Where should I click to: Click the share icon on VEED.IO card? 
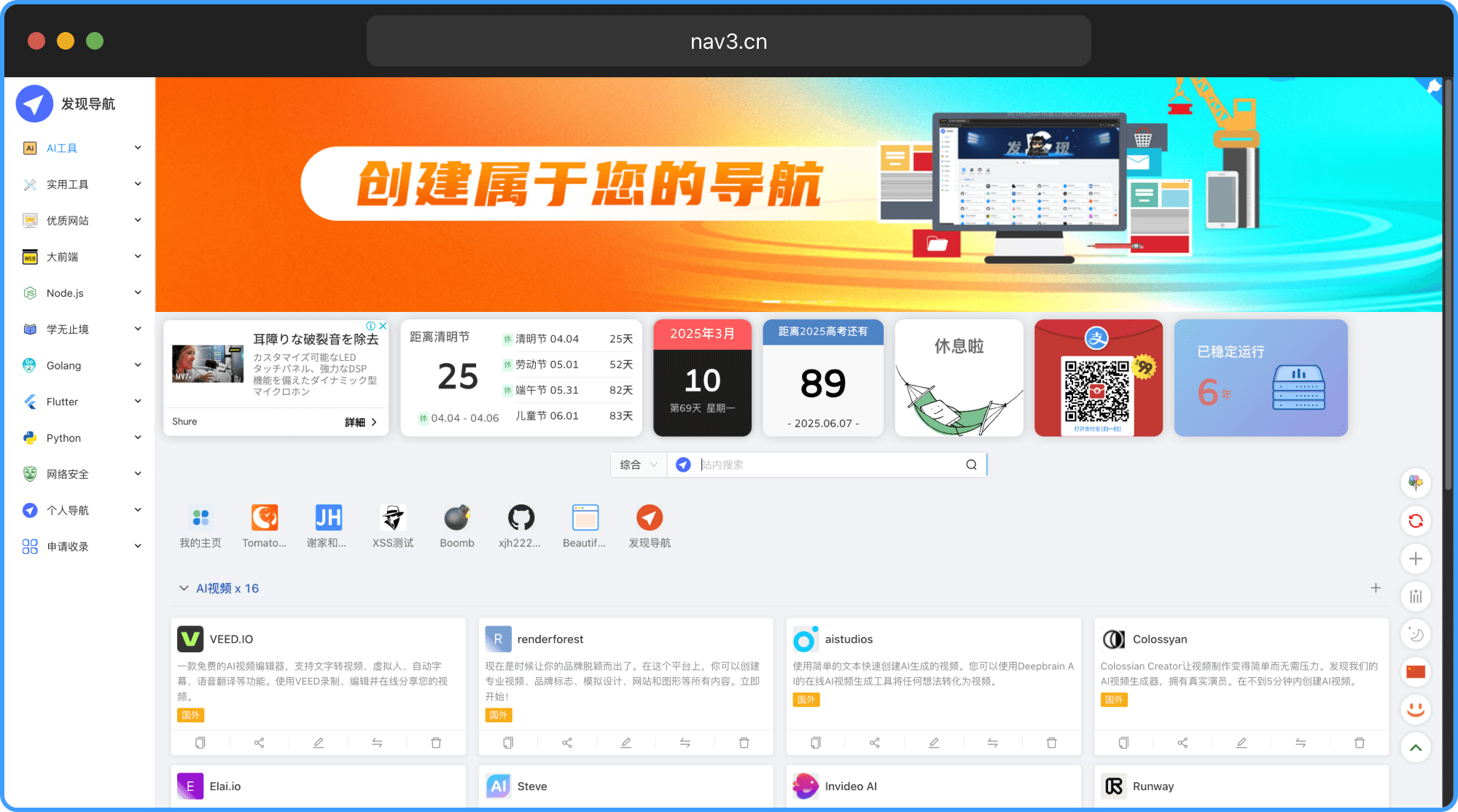(x=259, y=743)
